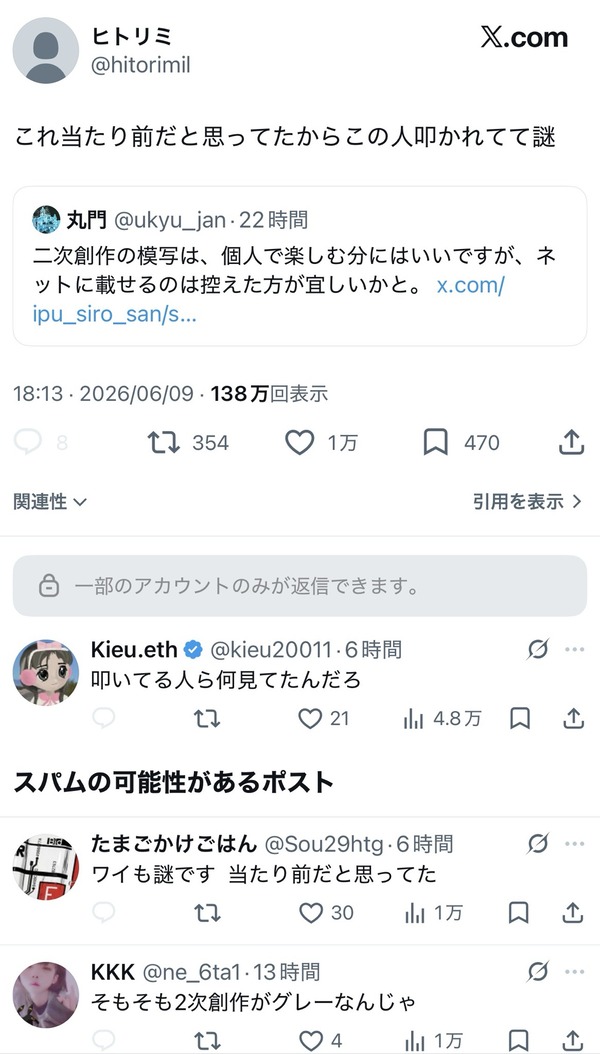The width and height of the screenshot is (600, 1054).
Task: Bookmark たまごかけごはん's reply
Action: 519,912
